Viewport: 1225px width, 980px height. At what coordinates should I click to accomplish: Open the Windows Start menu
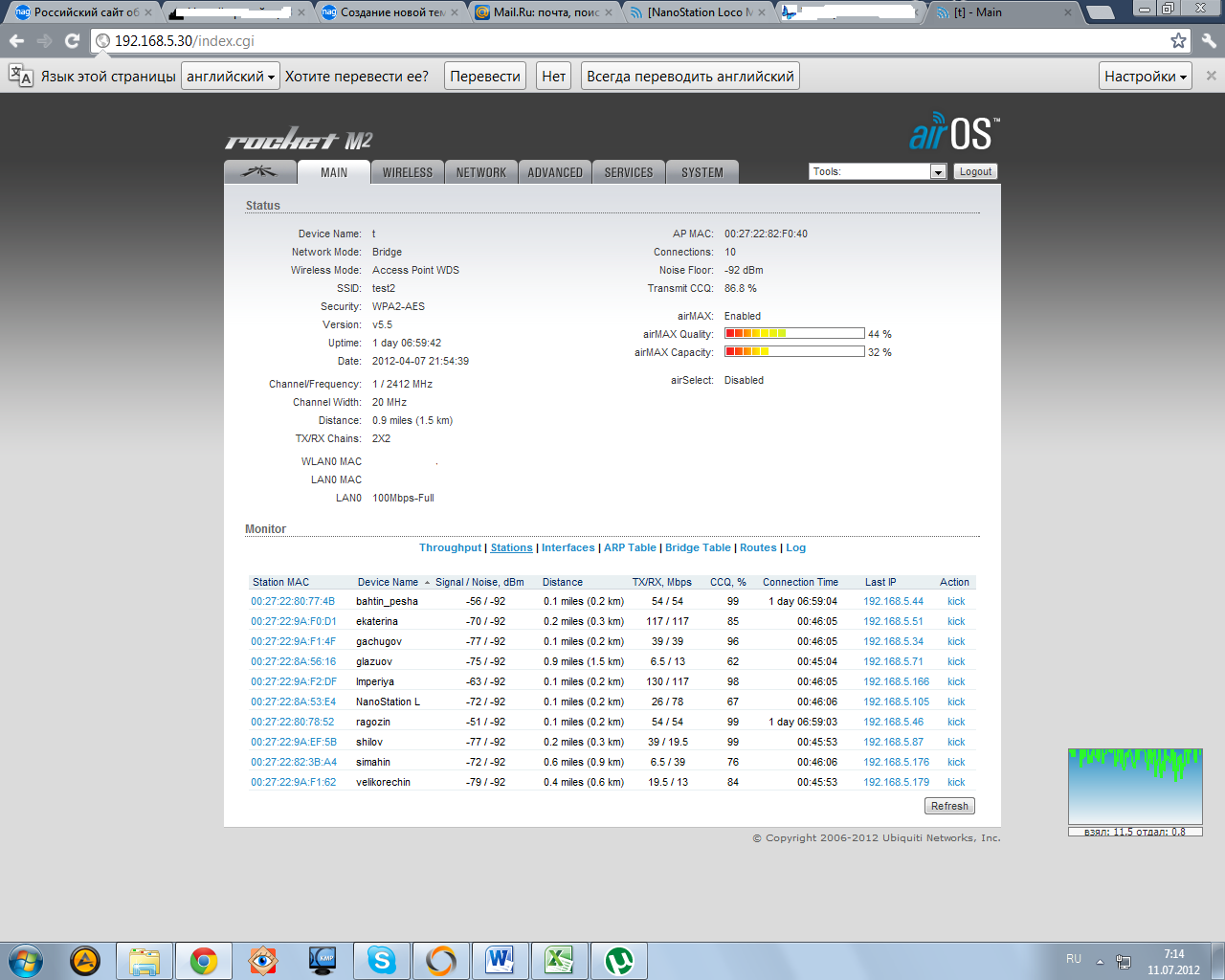pos(26,960)
